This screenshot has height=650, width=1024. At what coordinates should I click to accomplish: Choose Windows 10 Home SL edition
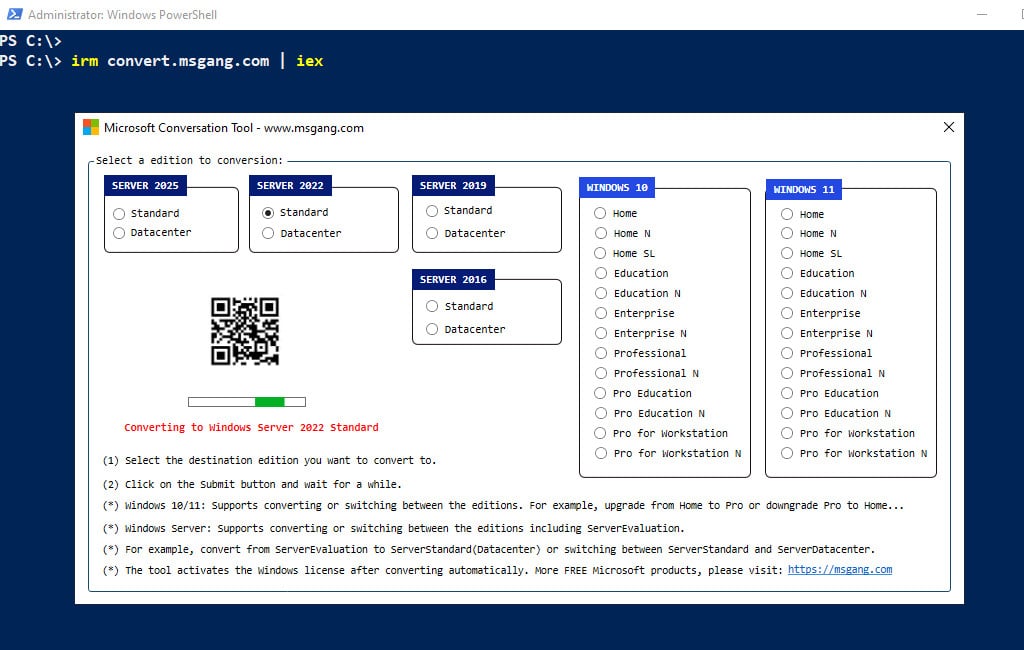point(600,253)
